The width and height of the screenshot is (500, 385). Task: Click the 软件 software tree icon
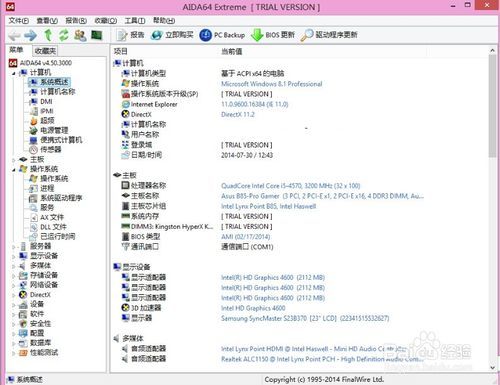23,314
